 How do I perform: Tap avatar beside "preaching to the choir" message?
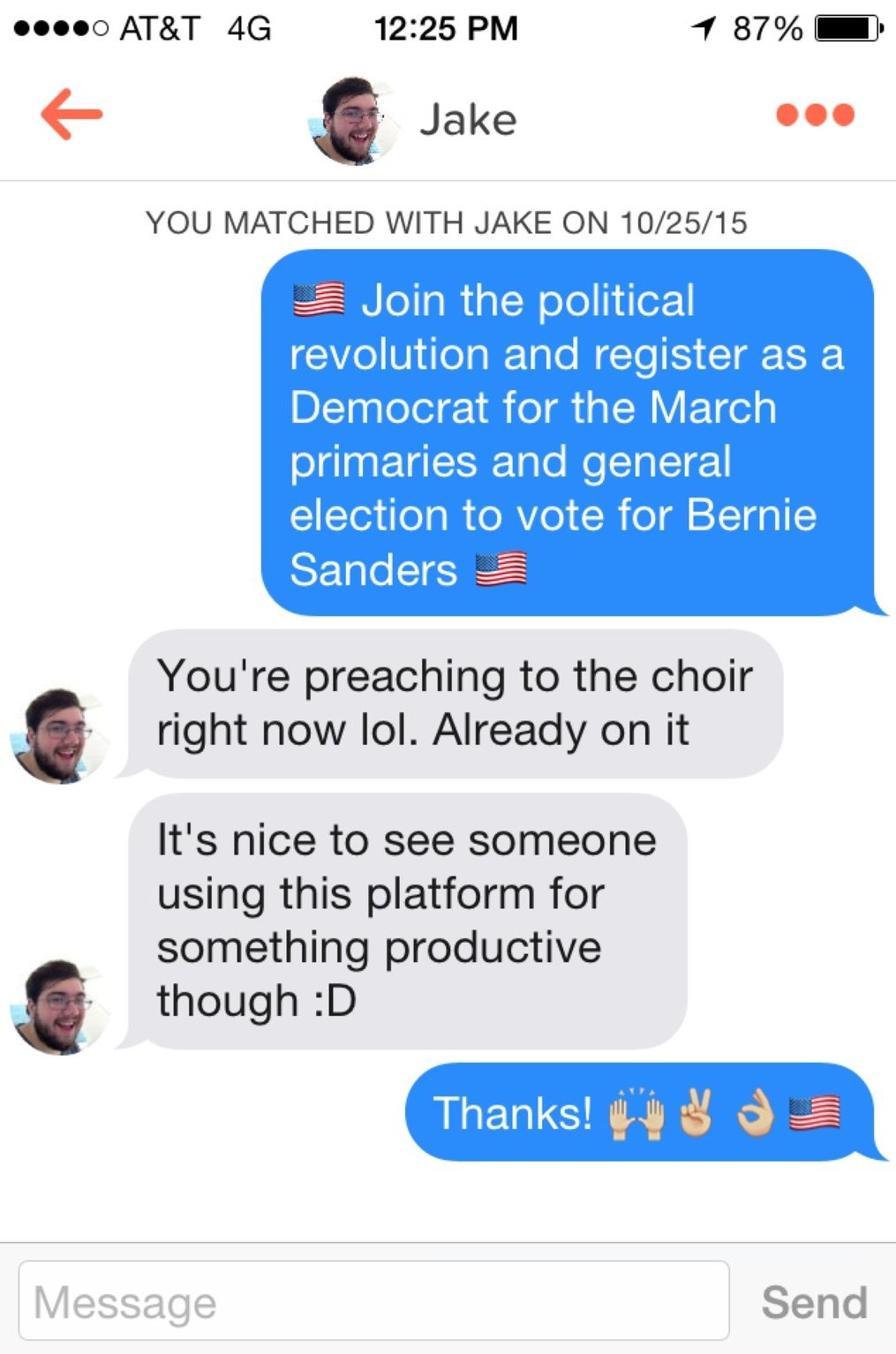[x=58, y=735]
